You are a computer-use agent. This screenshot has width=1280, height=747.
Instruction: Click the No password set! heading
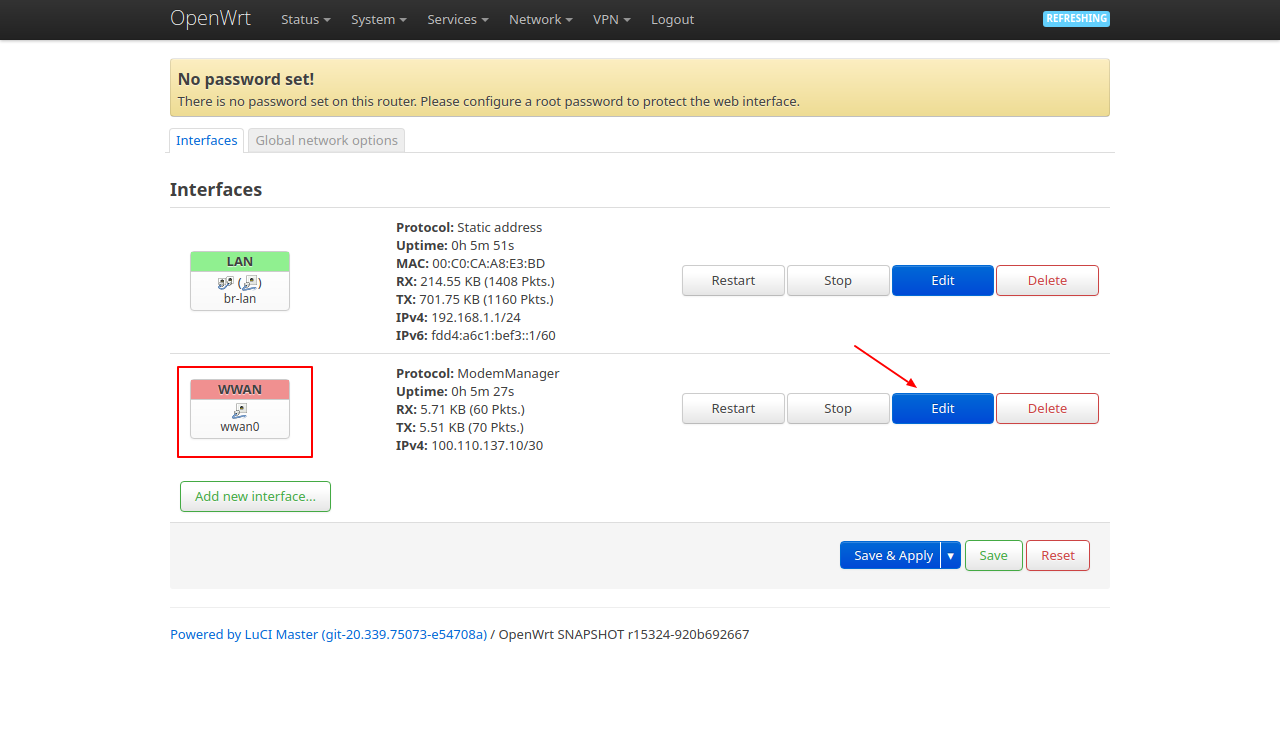pyautogui.click(x=246, y=79)
